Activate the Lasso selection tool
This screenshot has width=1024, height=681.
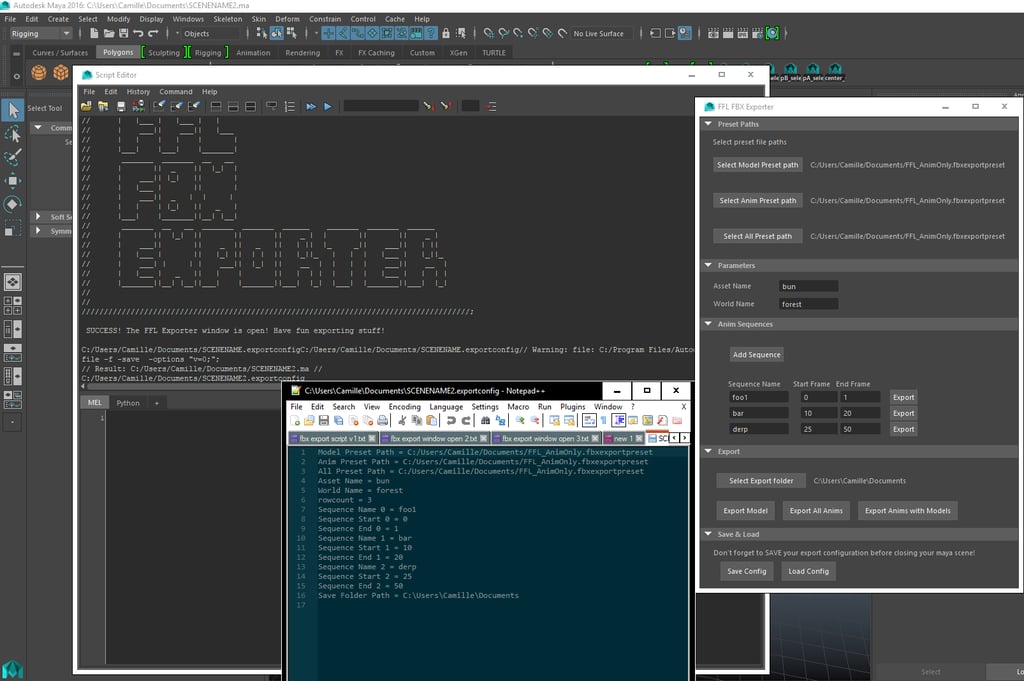tap(13, 134)
